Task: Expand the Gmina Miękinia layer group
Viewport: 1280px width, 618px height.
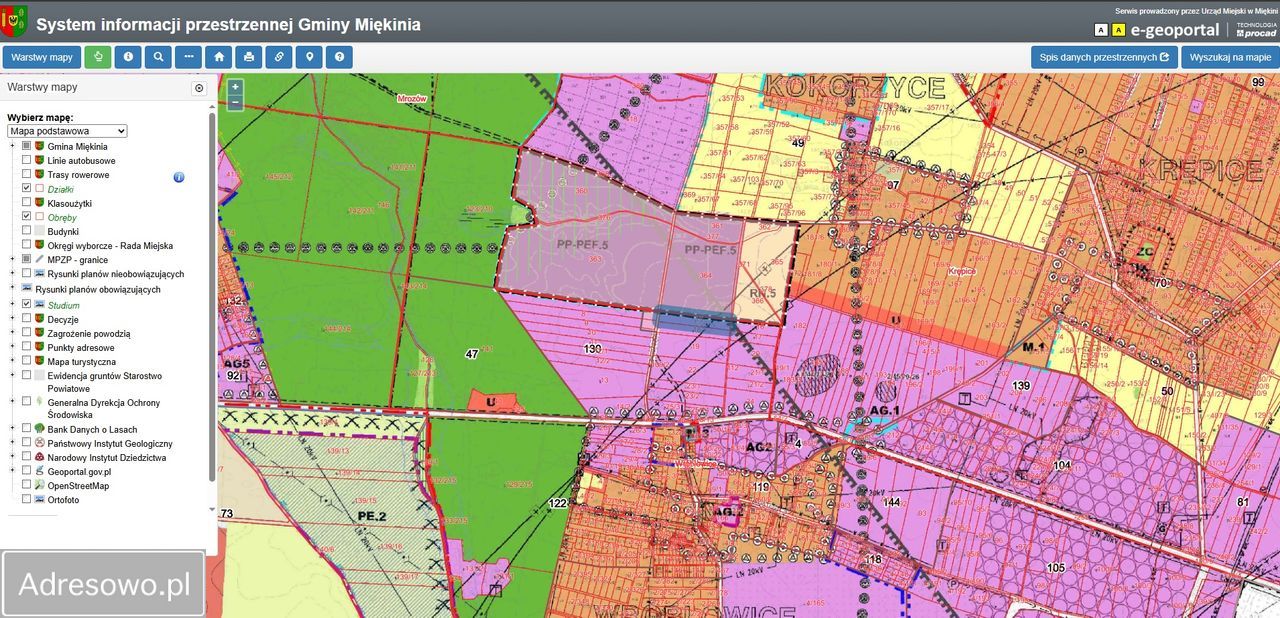Action: click(12, 146)
